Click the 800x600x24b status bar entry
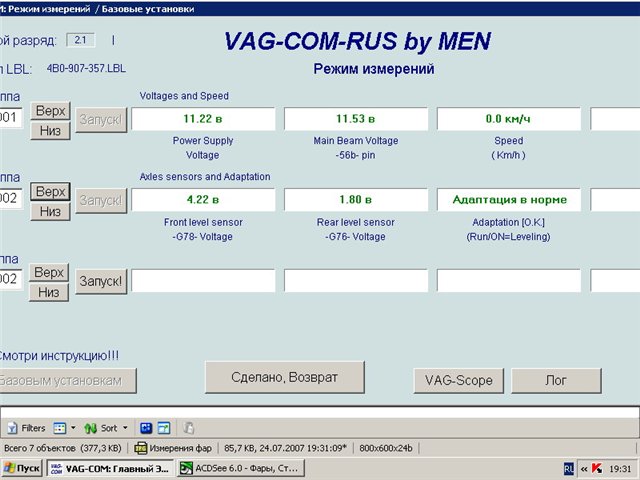The image size is (640, 480). tap(386, 448)
